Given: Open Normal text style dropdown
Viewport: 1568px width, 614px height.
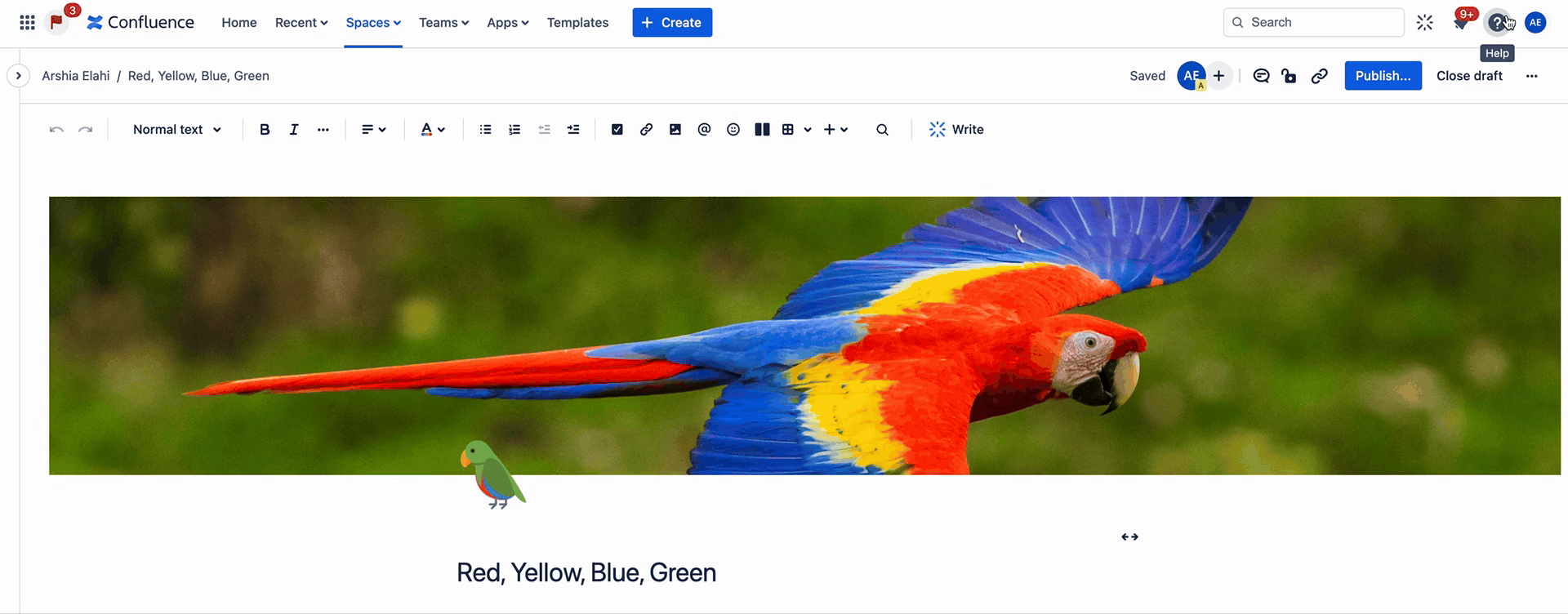Looking at the screenshot, I should point(176,129).
